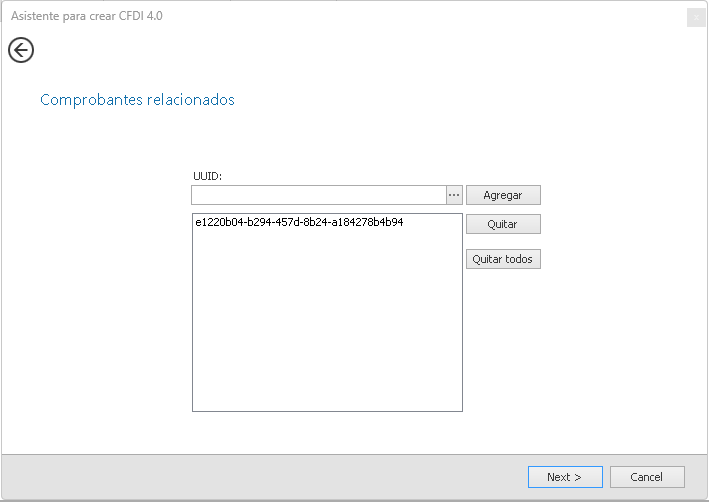Viewport: 709px width, 502px height.
Task: Open the UUID browse ellipsis button
Action: tap(454, 195)
